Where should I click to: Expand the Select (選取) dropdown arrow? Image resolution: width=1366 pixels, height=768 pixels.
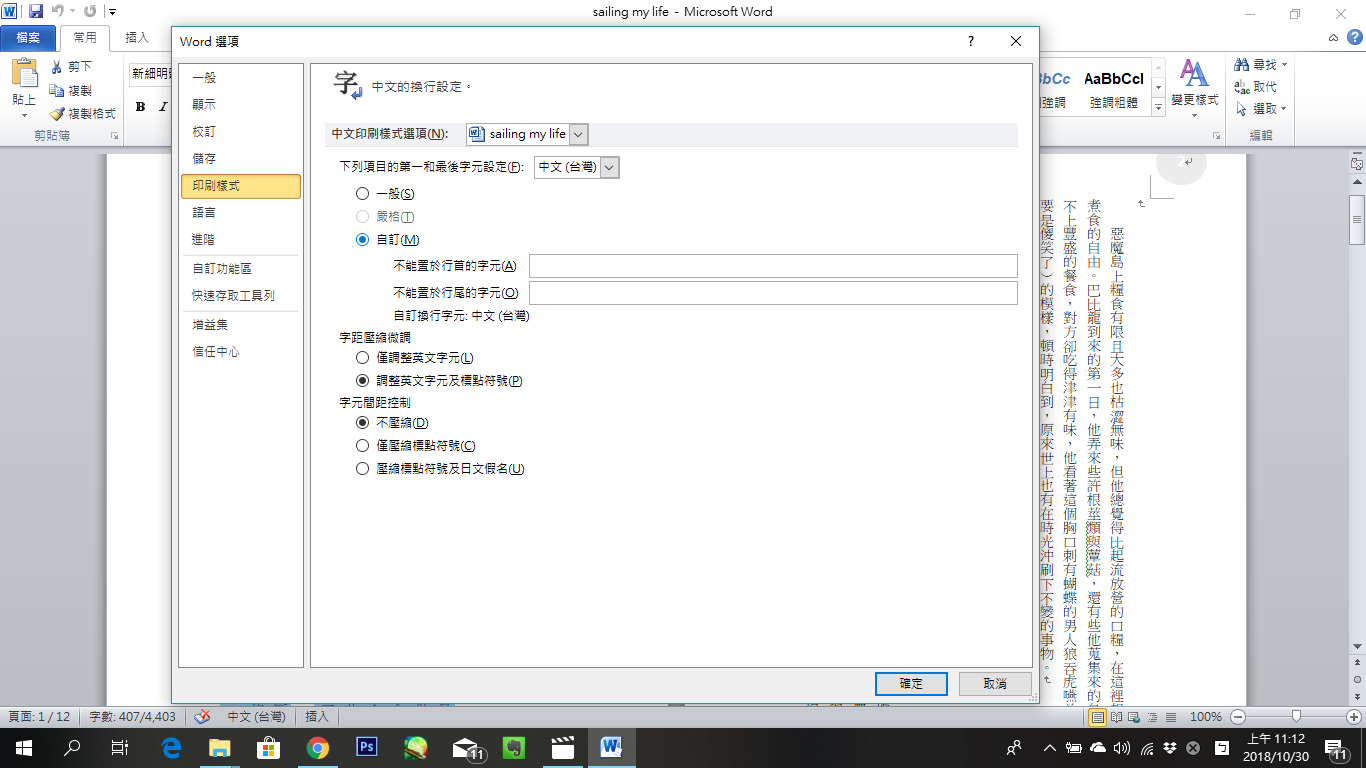[1284, 109]
